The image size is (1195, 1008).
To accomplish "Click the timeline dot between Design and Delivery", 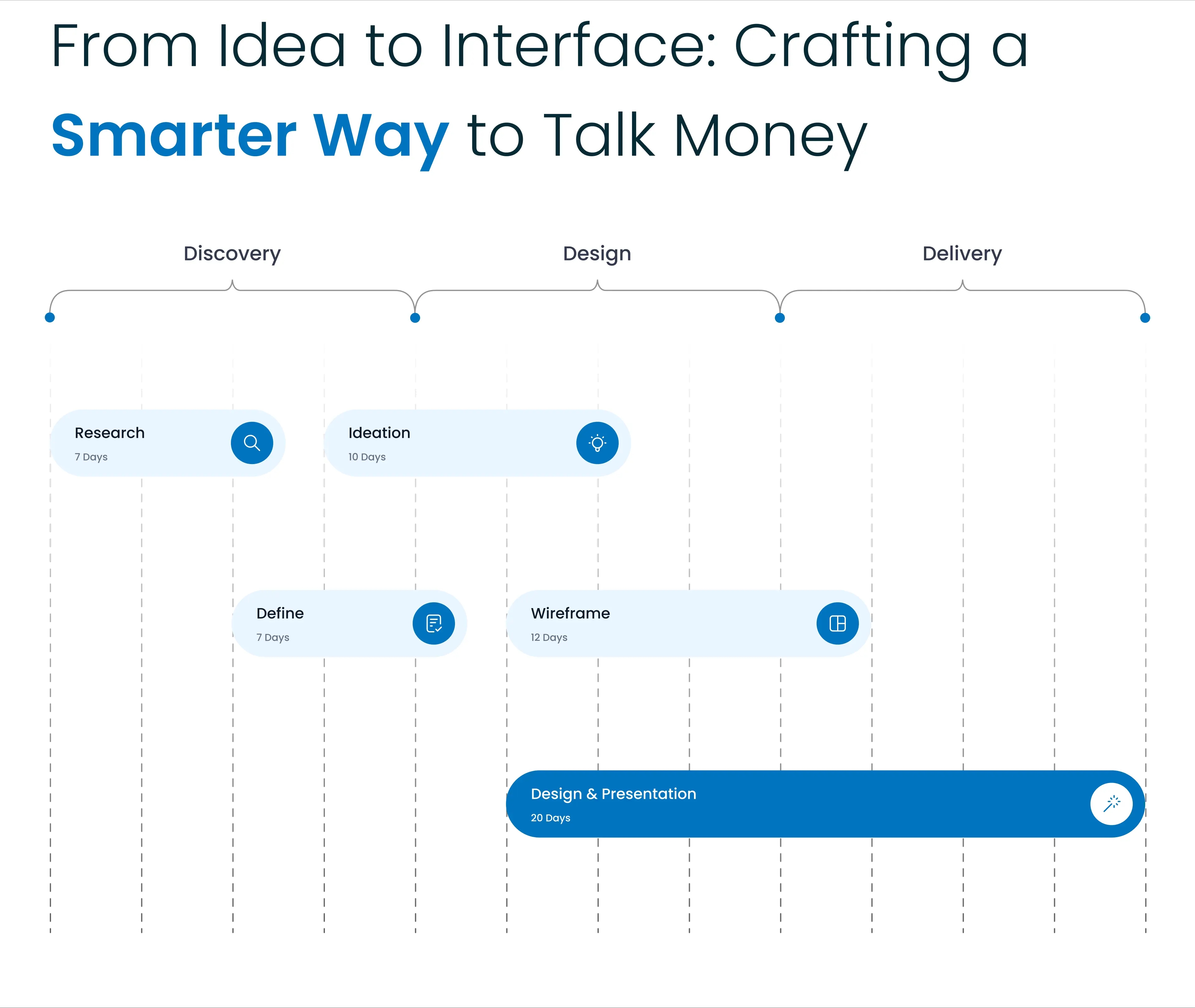I will 780,318.
